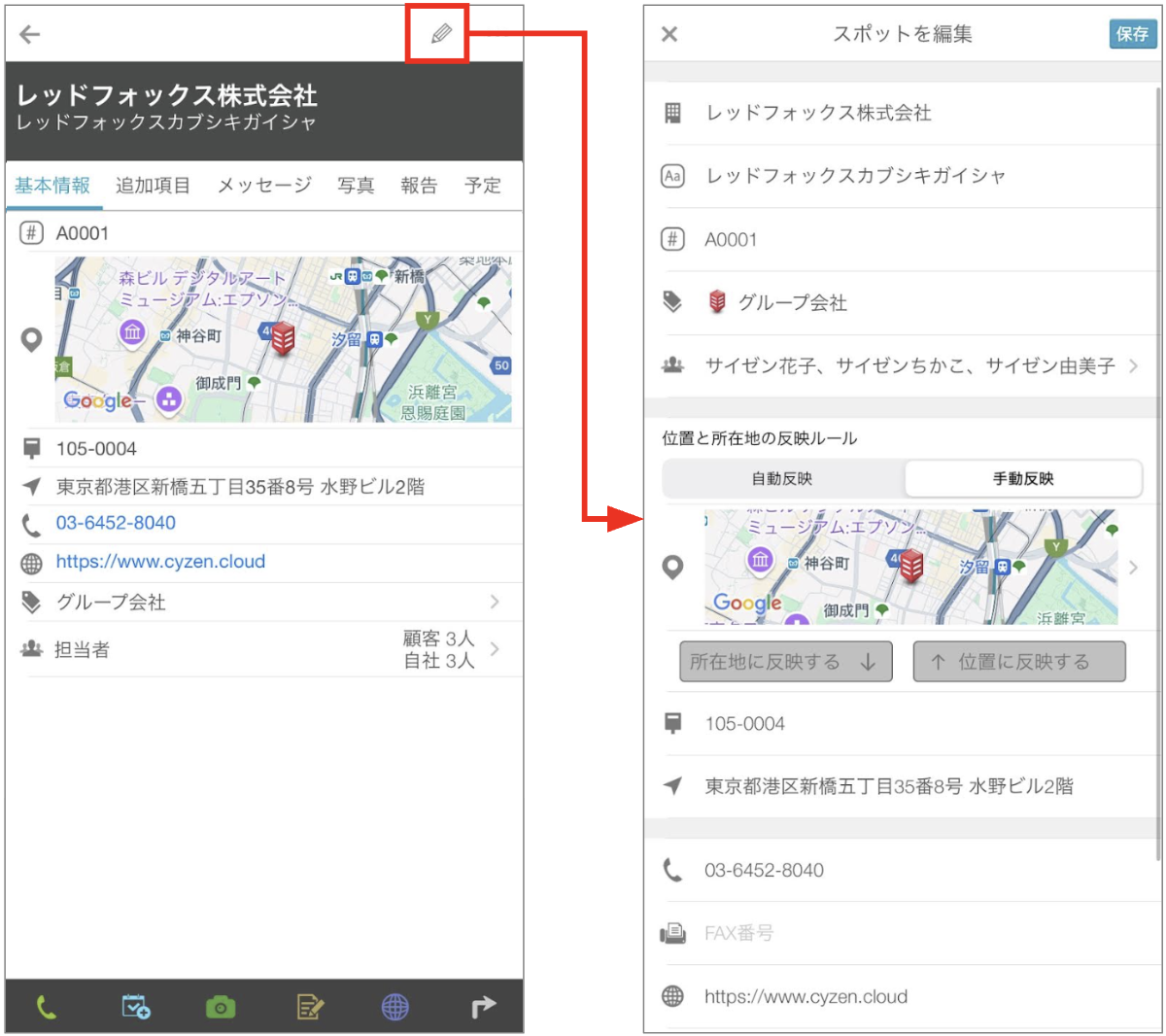Go back with the left arrow icon

point(30,35)
